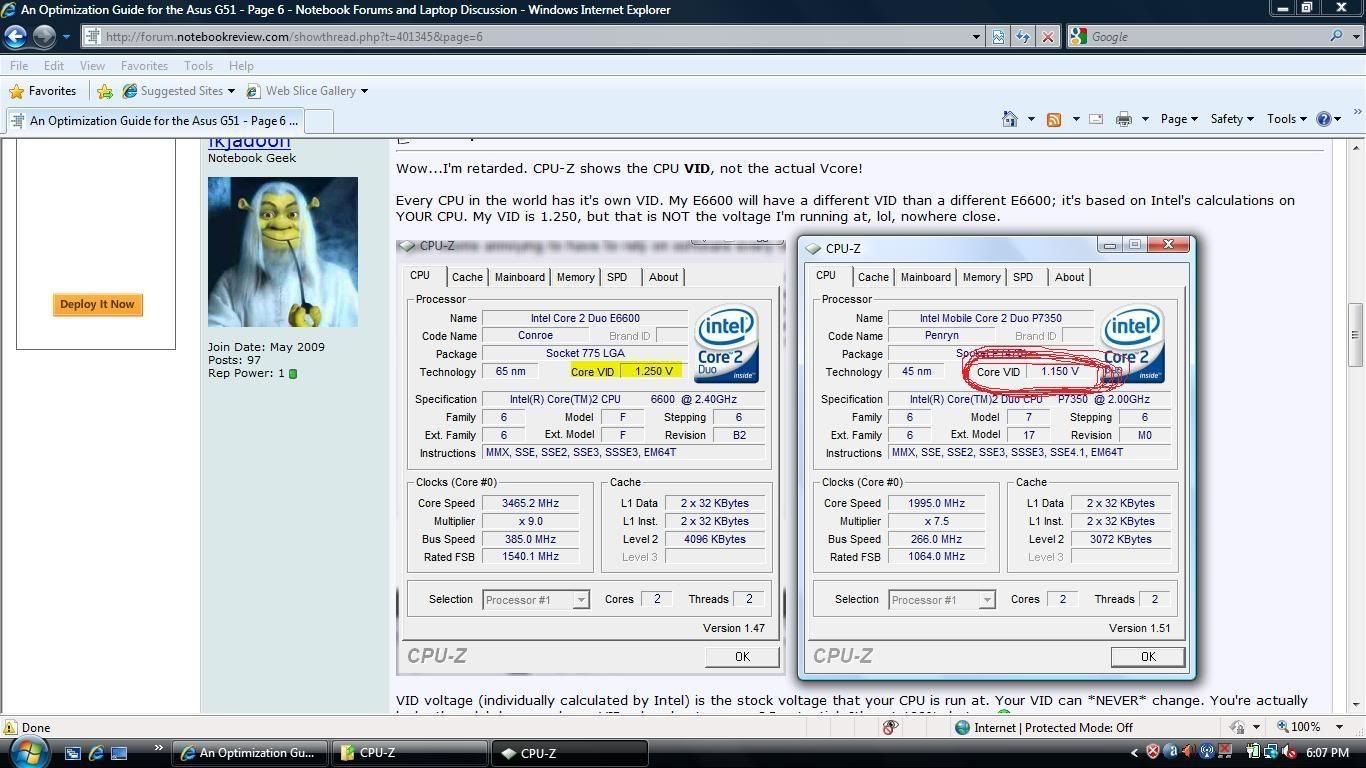Open the Tools menu in menu bar
1366x768 pixels.
click(198, 66)
